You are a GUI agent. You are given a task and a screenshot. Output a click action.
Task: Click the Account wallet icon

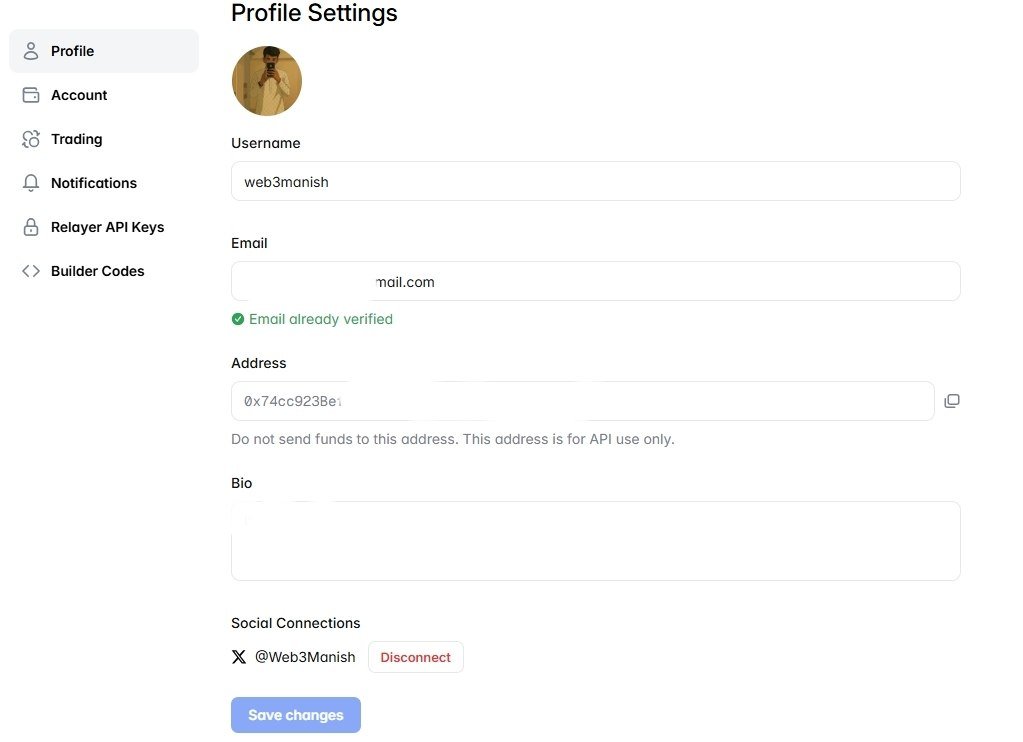coord(31,95)
